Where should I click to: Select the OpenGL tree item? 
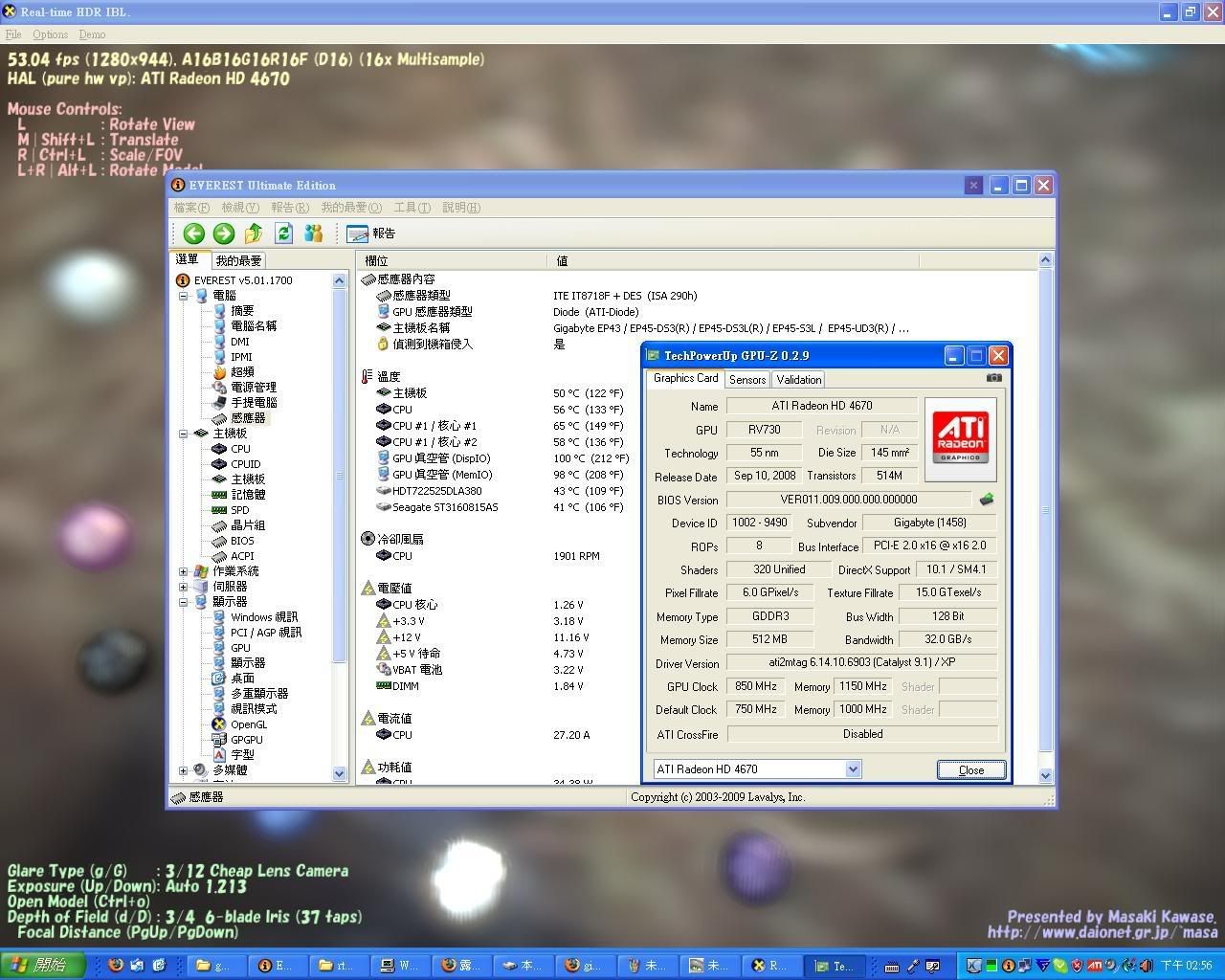point(249,724)
